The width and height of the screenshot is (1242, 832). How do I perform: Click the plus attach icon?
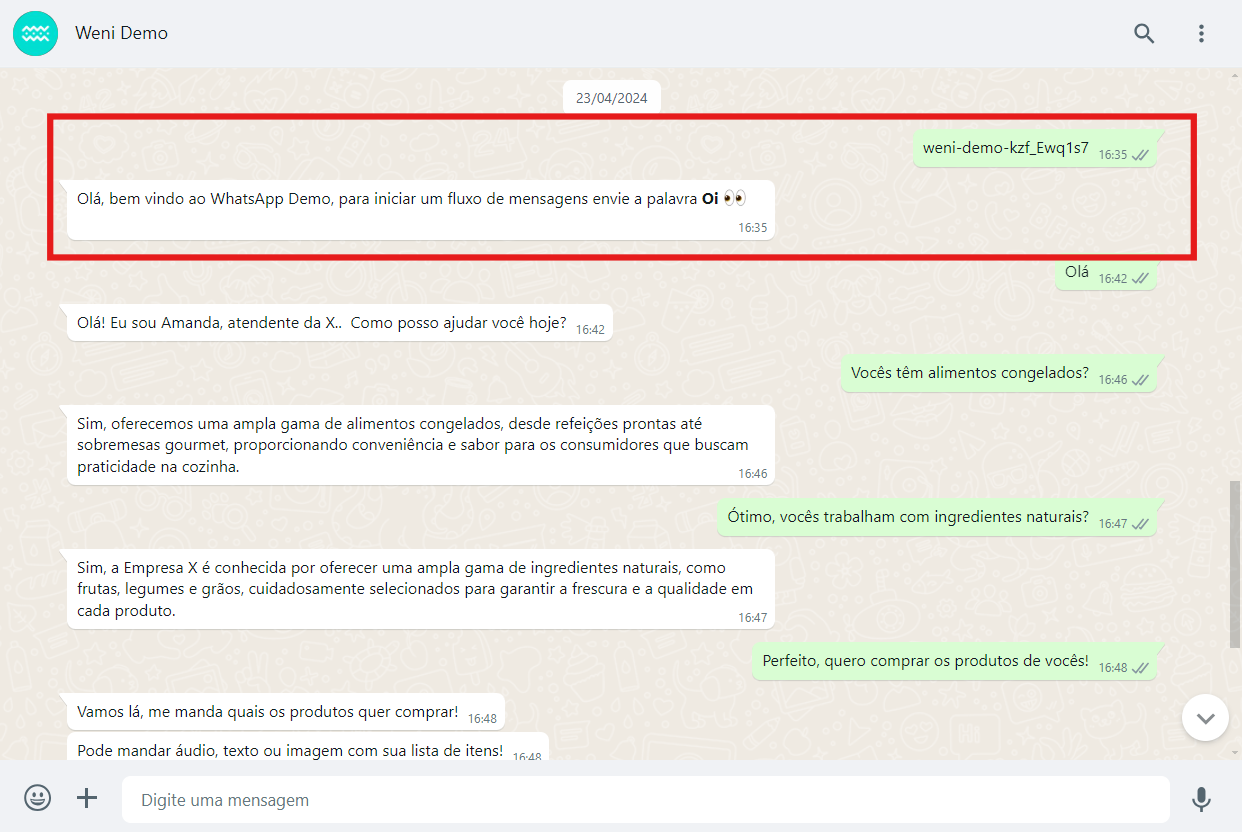click(88, 798)
